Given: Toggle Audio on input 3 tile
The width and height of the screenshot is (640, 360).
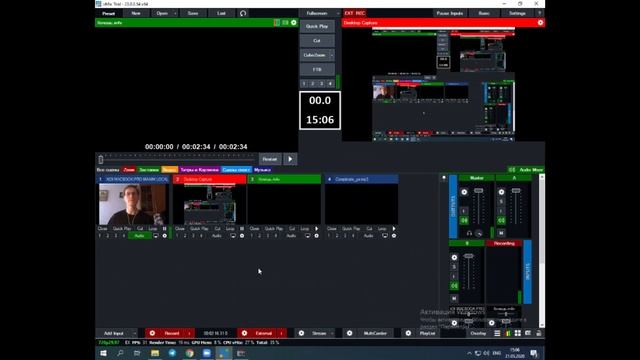Looking at the screenshot, I should tap(291, 236).
